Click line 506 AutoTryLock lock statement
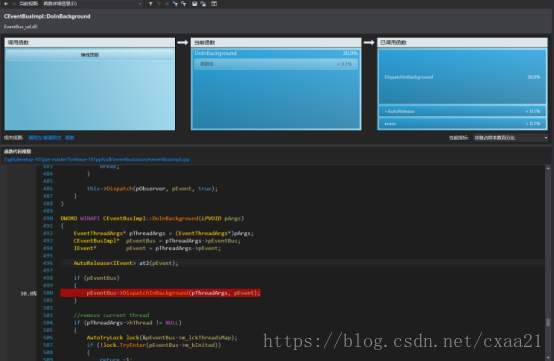554x361 pixels. tap(162, 337)
